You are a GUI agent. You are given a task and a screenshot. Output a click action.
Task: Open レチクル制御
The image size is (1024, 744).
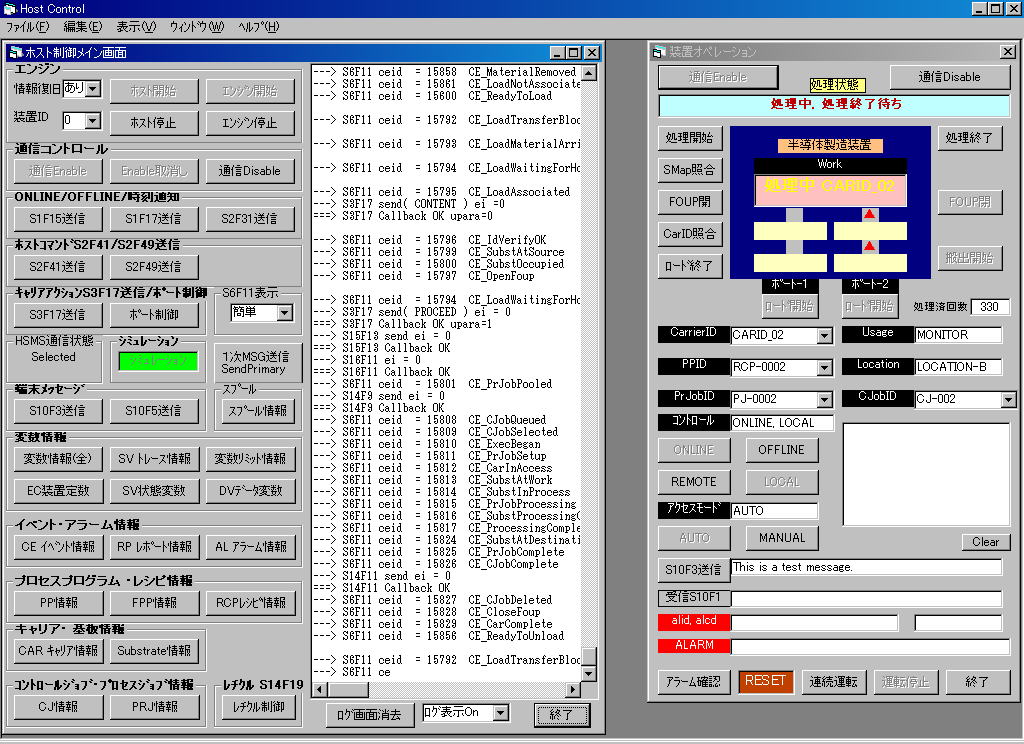point(258,707)
